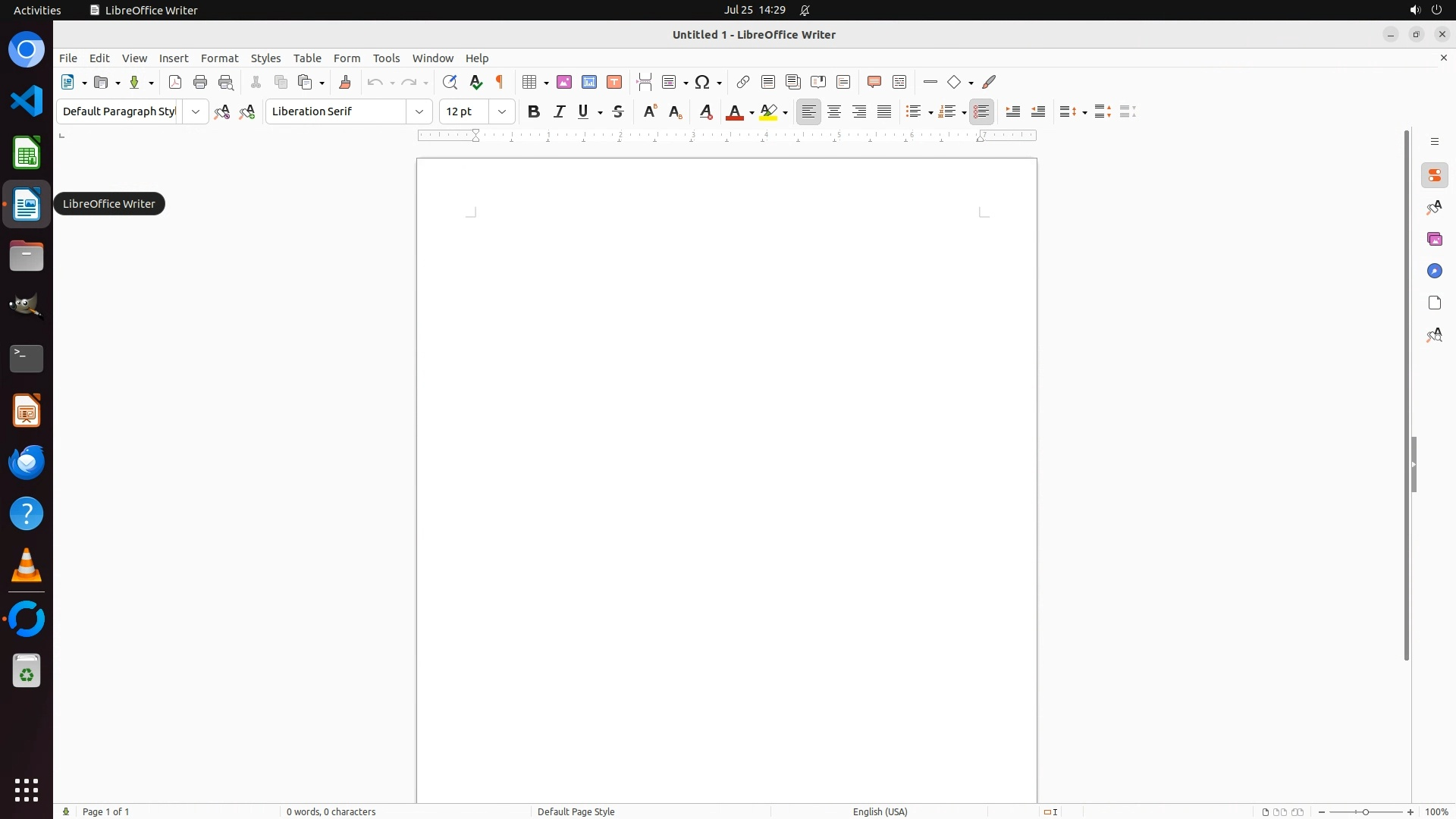The image size is (1456, 819).
Task: Click the Export as PDF icon
Action: 175,82
